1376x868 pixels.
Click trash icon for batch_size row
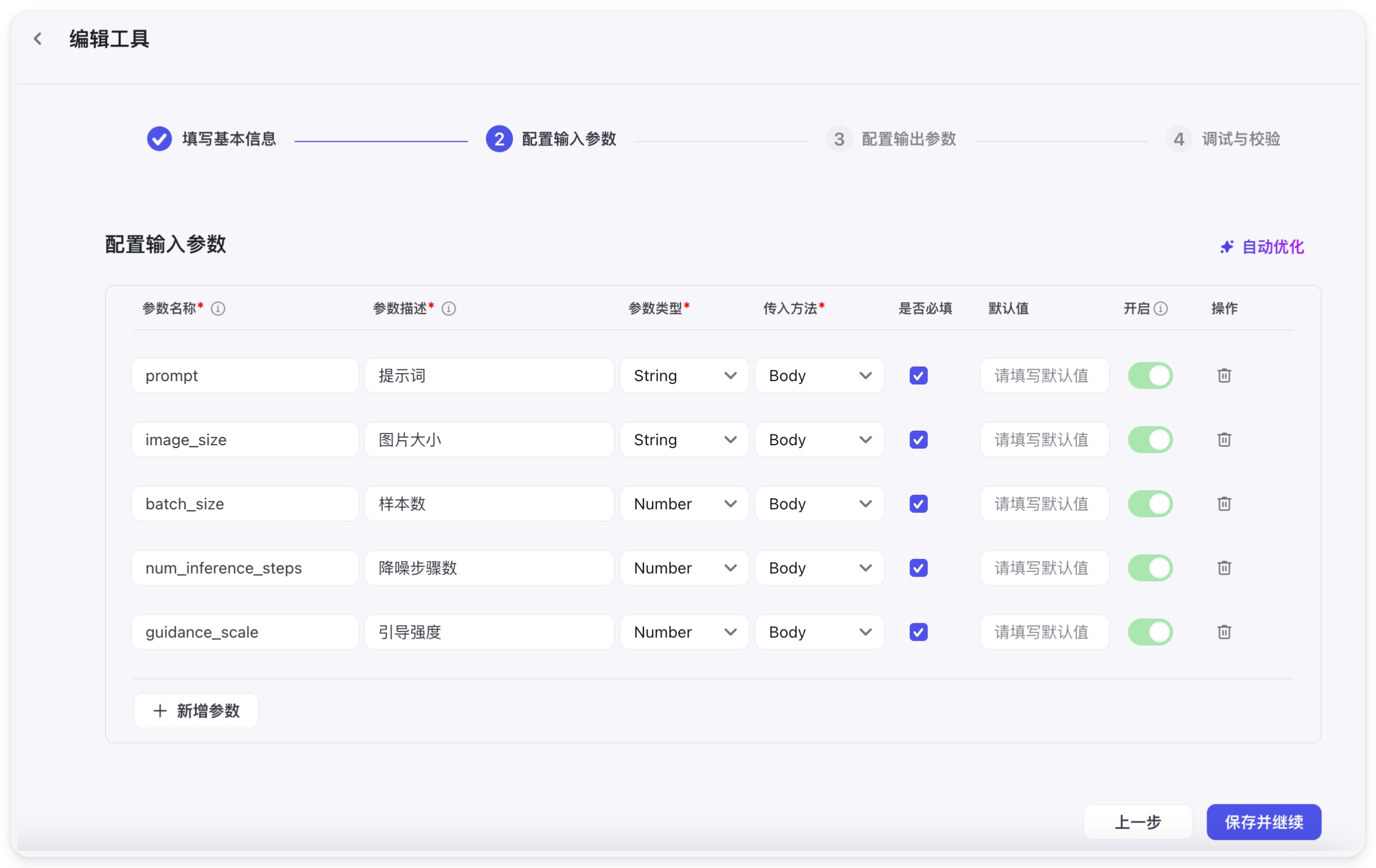[1223, 503]
